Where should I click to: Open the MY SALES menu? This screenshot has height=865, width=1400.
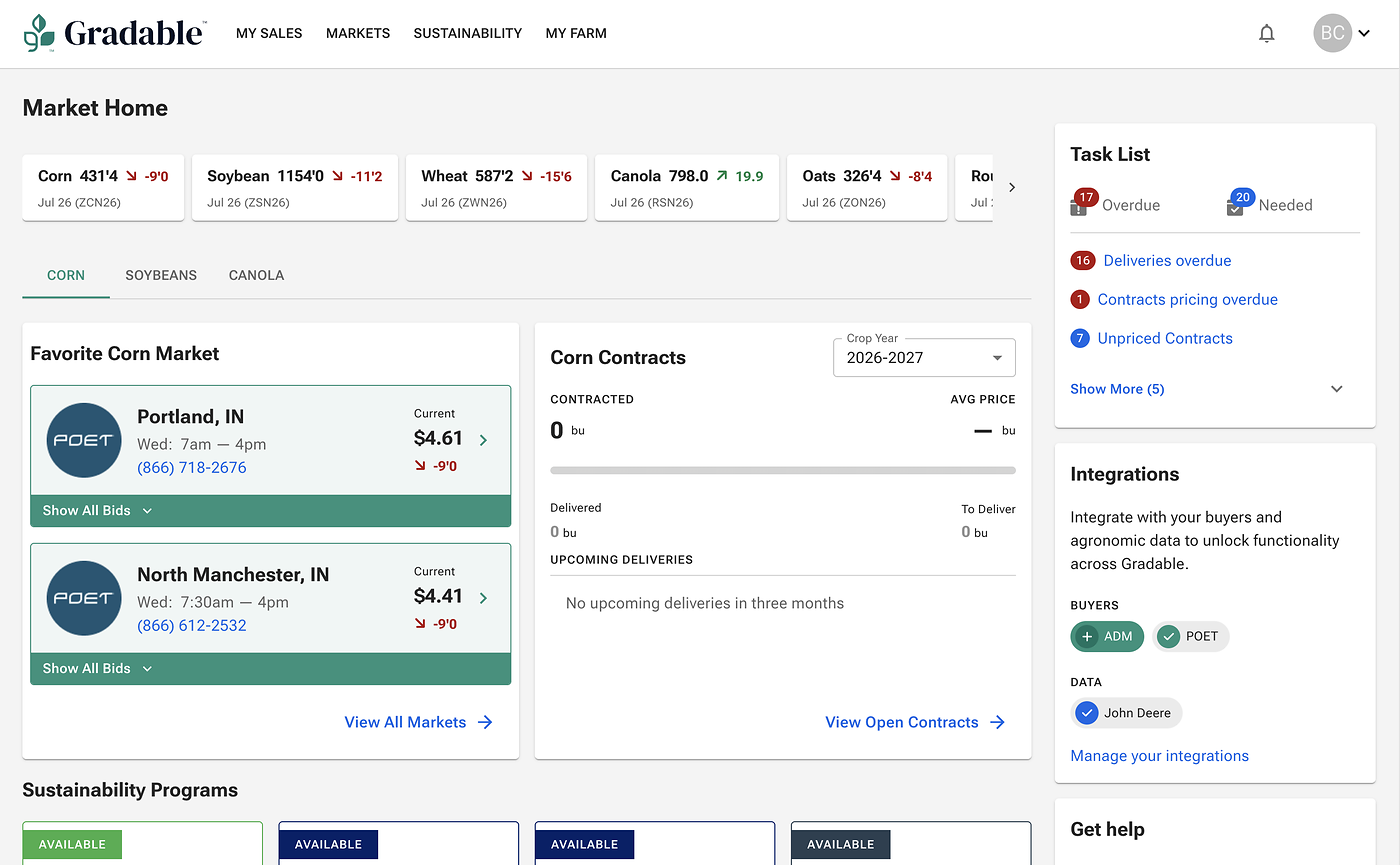[x=269, y=33]
